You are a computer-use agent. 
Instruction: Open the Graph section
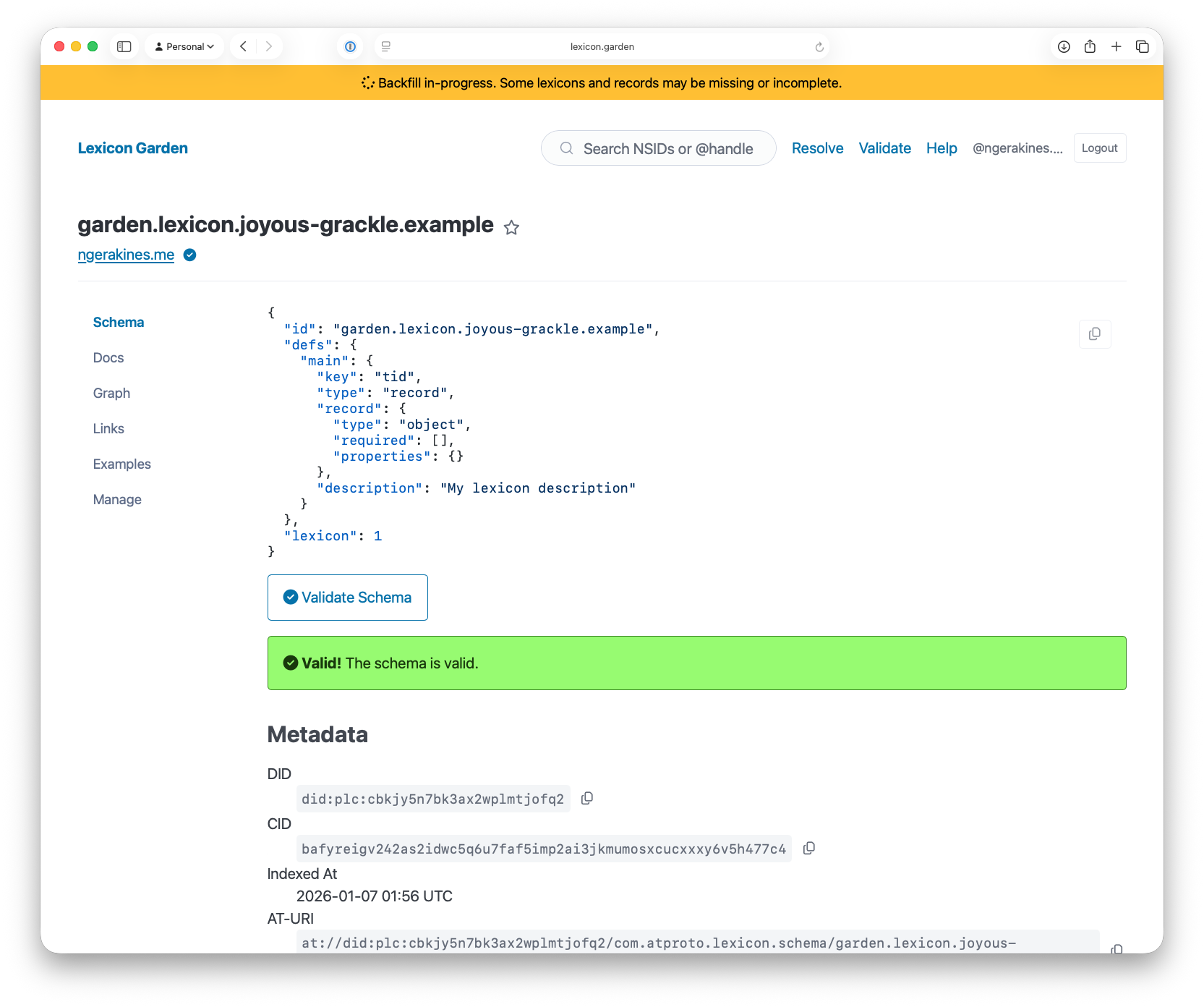pos(111,394)
